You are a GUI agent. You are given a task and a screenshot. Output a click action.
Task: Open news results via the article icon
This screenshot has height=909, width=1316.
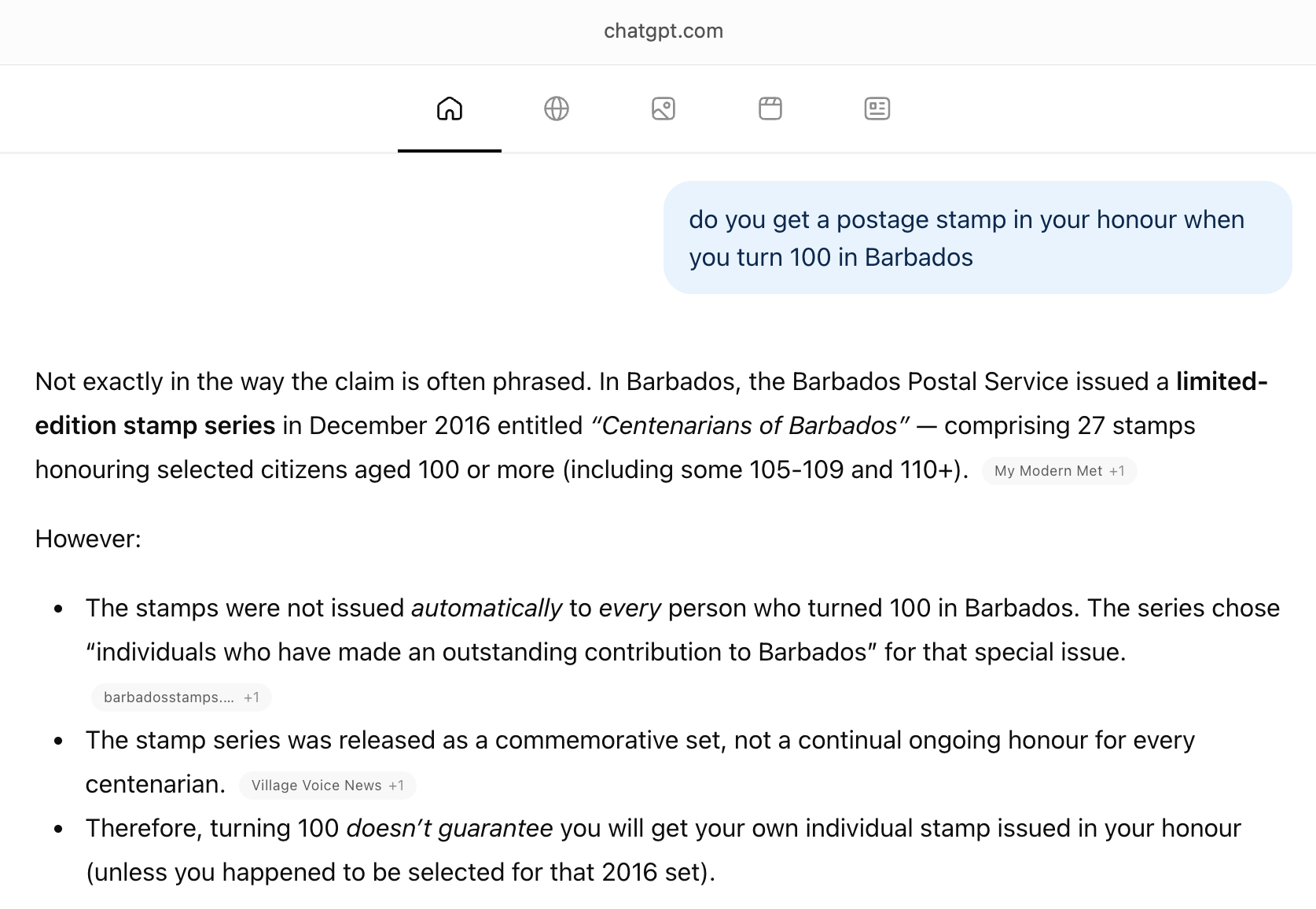pos(877,109)
